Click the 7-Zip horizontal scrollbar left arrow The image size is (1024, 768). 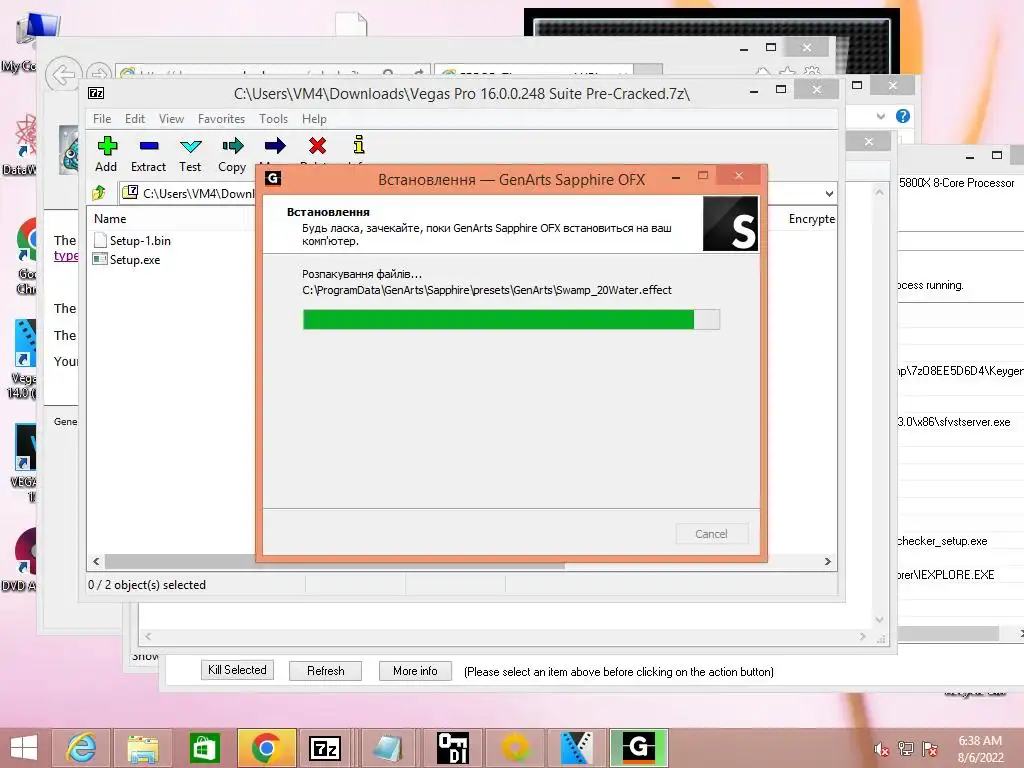[x=97, y=562]
